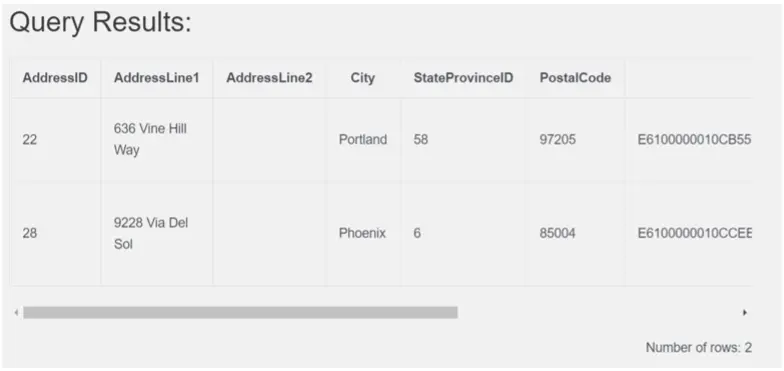Click the AddressID cell with value 28
This screenshot has height=371, width=784.
click(x=55, y=234)
